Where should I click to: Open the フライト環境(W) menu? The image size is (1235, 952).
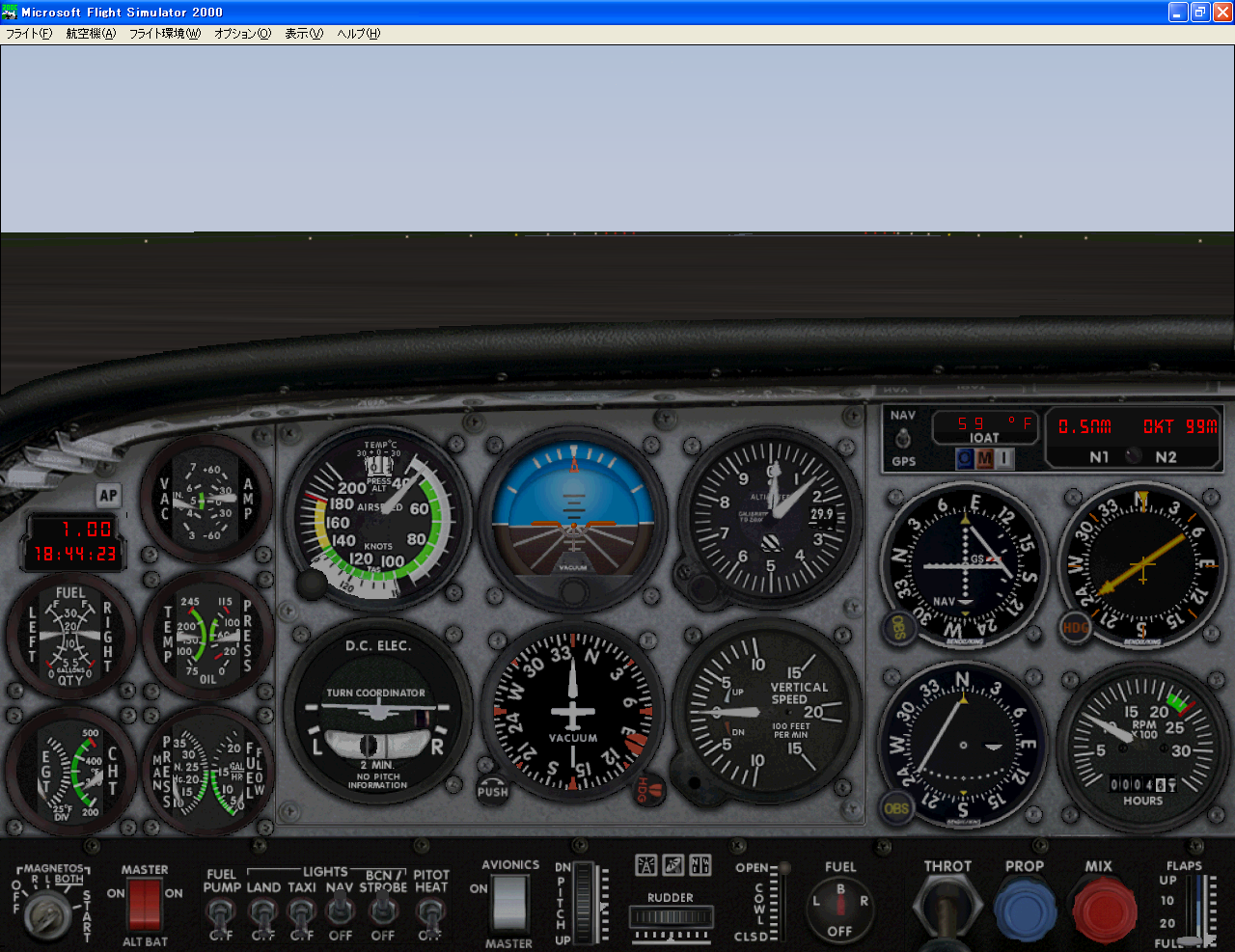(165, 34)
